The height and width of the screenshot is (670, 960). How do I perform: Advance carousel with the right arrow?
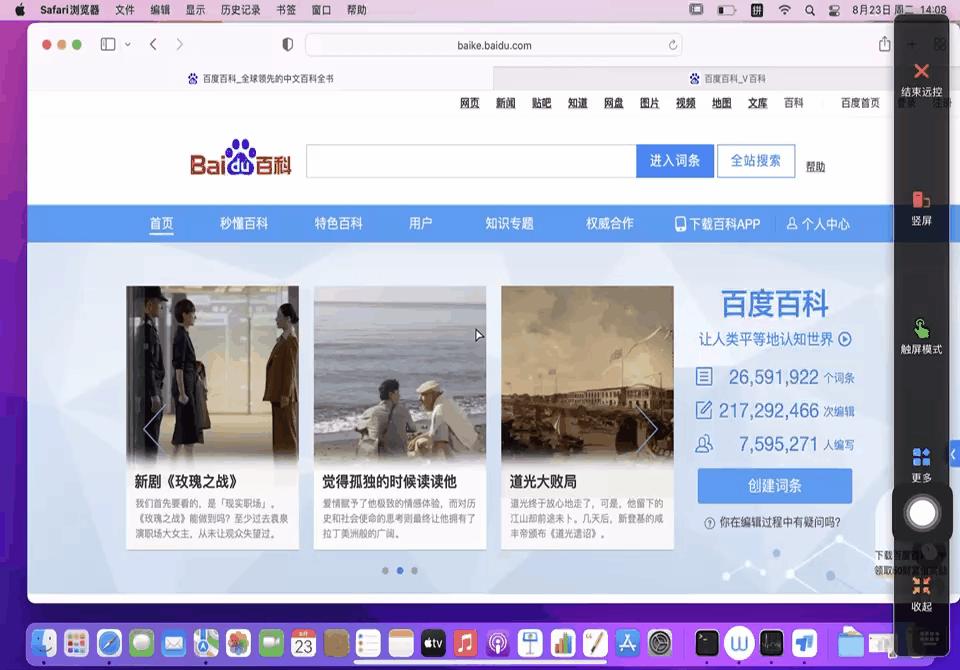click(x=649, y=428)
